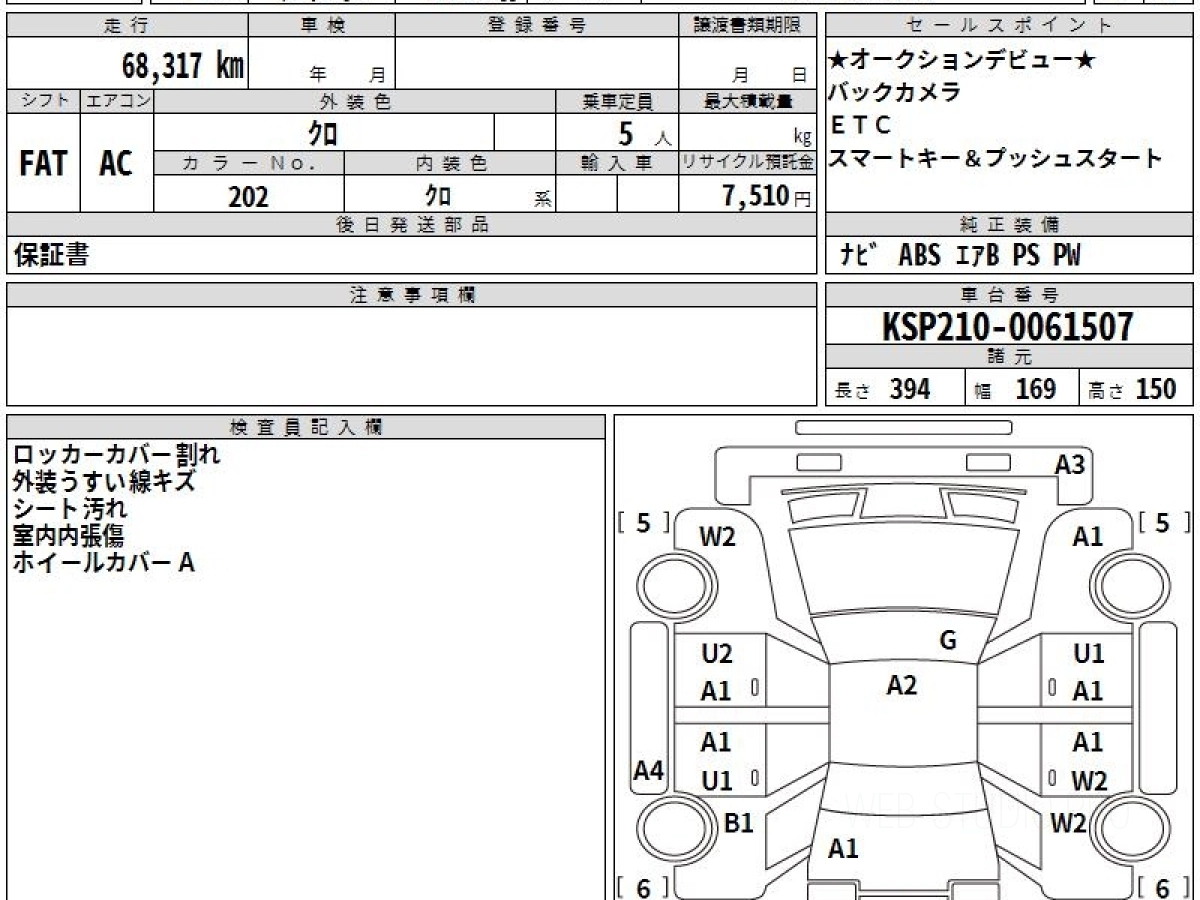
Task: Click ABS in the equipment row
Action: pos(919,255)
